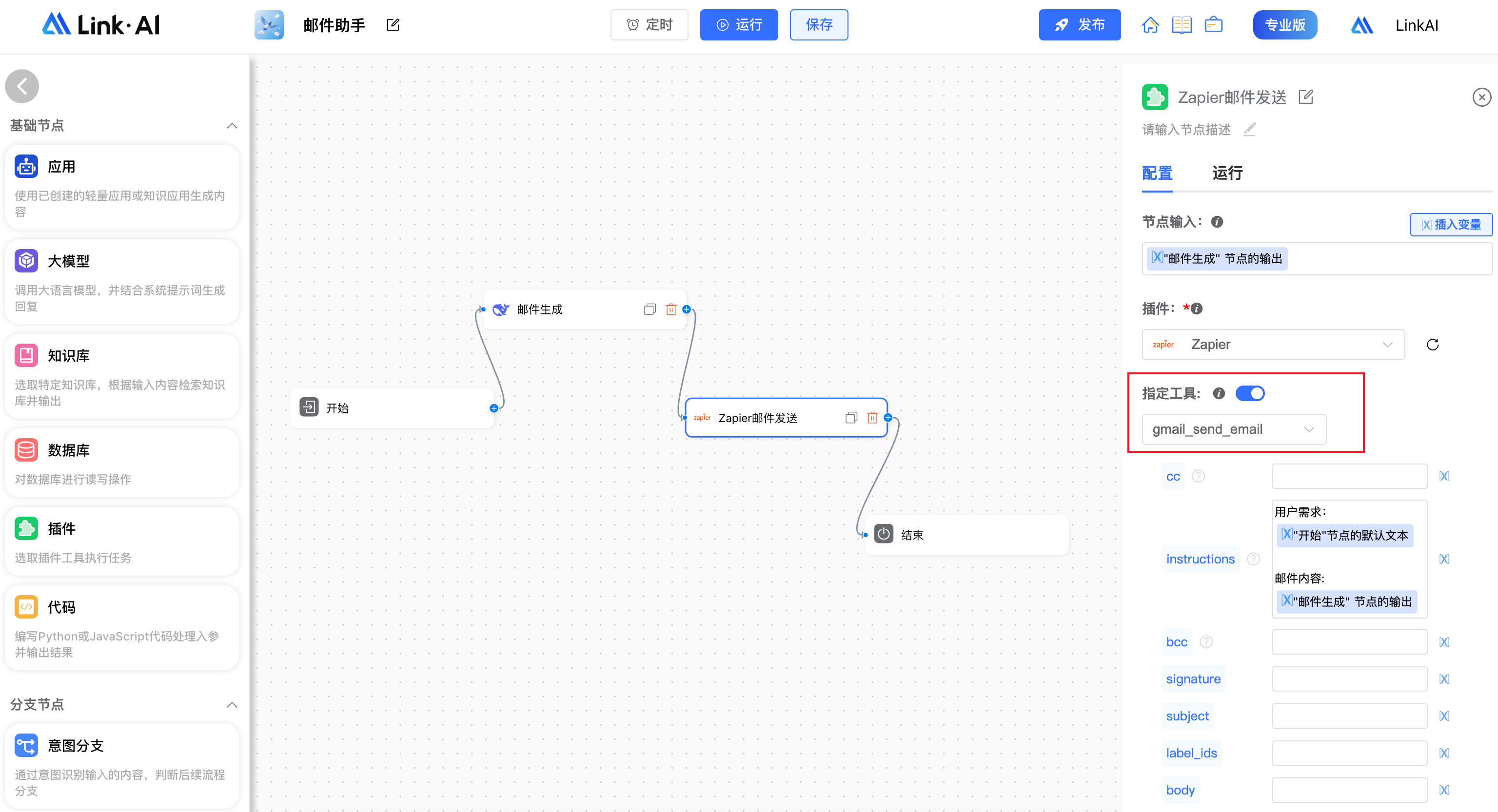The height and width of the screenshot is (812, 1498).
Task: Insert variable into subject field
Action: tap(1443, 715)
